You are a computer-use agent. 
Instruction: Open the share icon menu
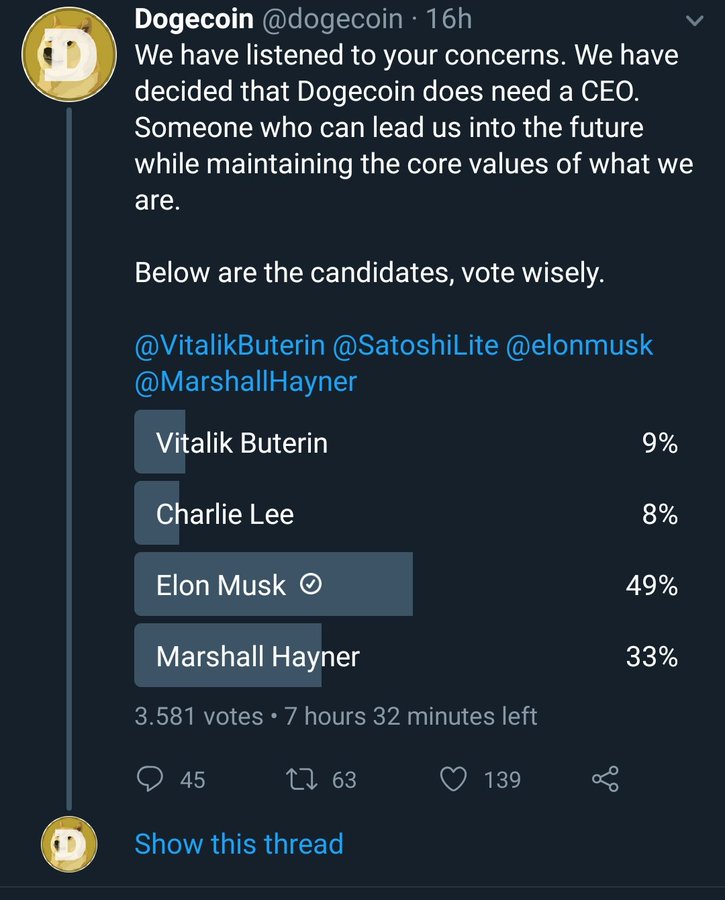pos(605,779)
